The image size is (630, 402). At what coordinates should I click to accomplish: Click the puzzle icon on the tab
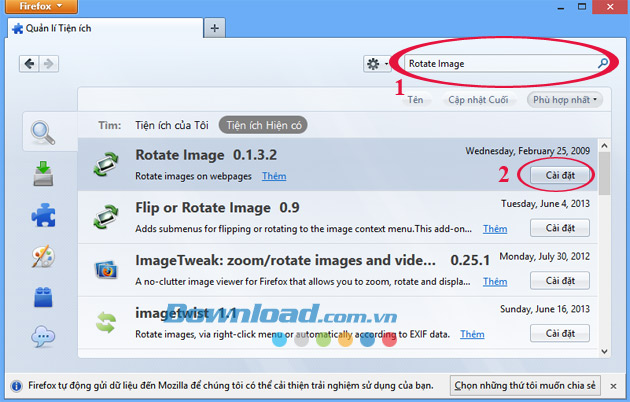[x=18, y=29]
